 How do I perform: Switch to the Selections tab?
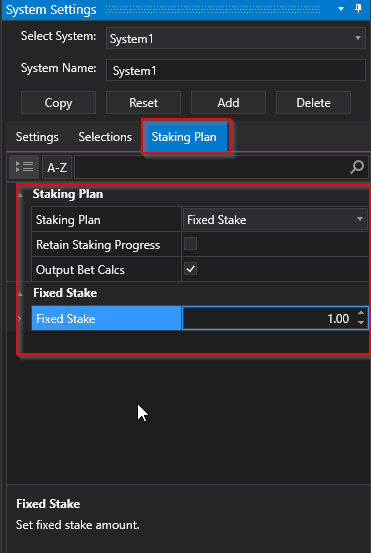(x=105, y=137)
